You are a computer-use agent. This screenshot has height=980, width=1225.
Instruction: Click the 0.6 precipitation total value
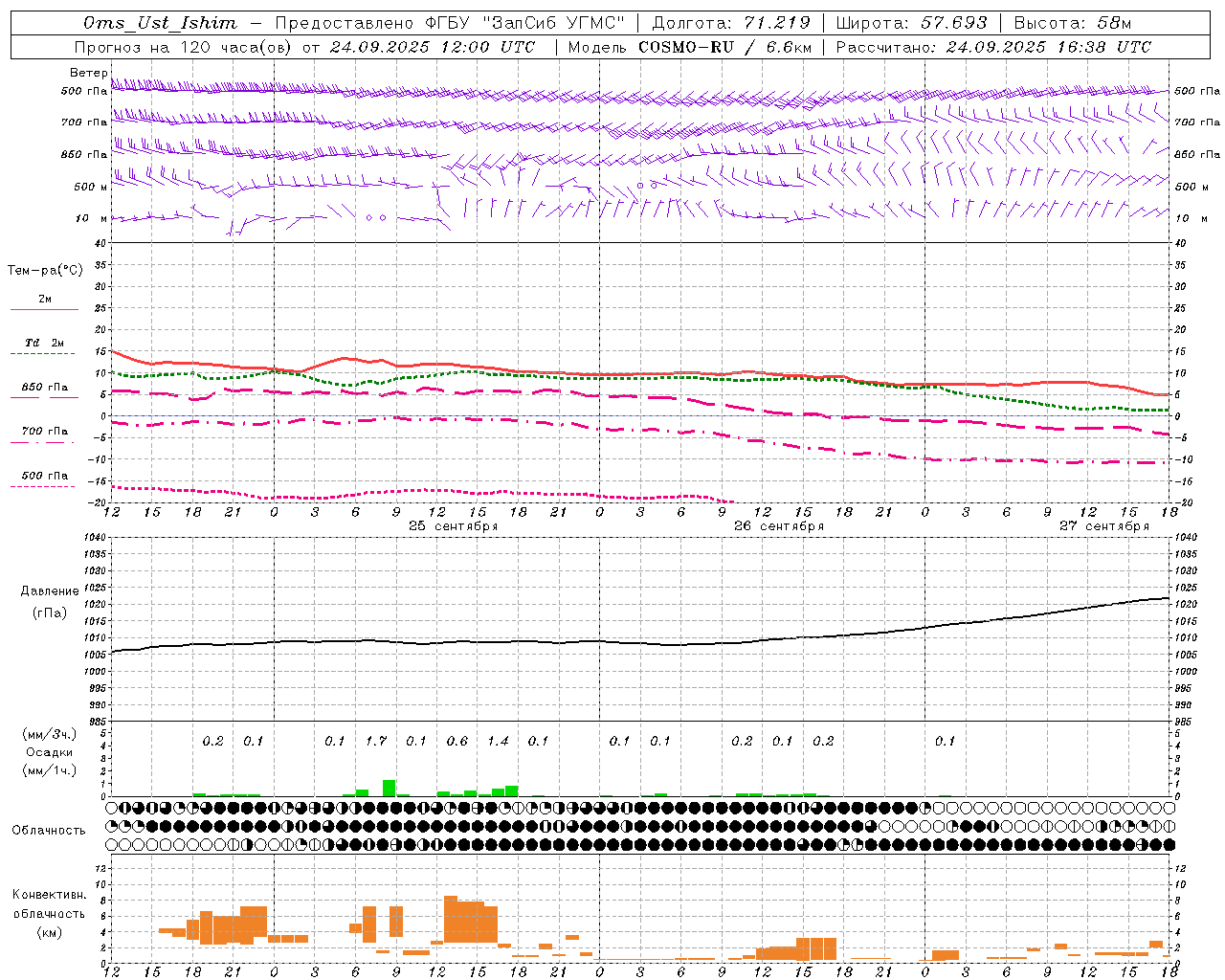click(457, 741)
